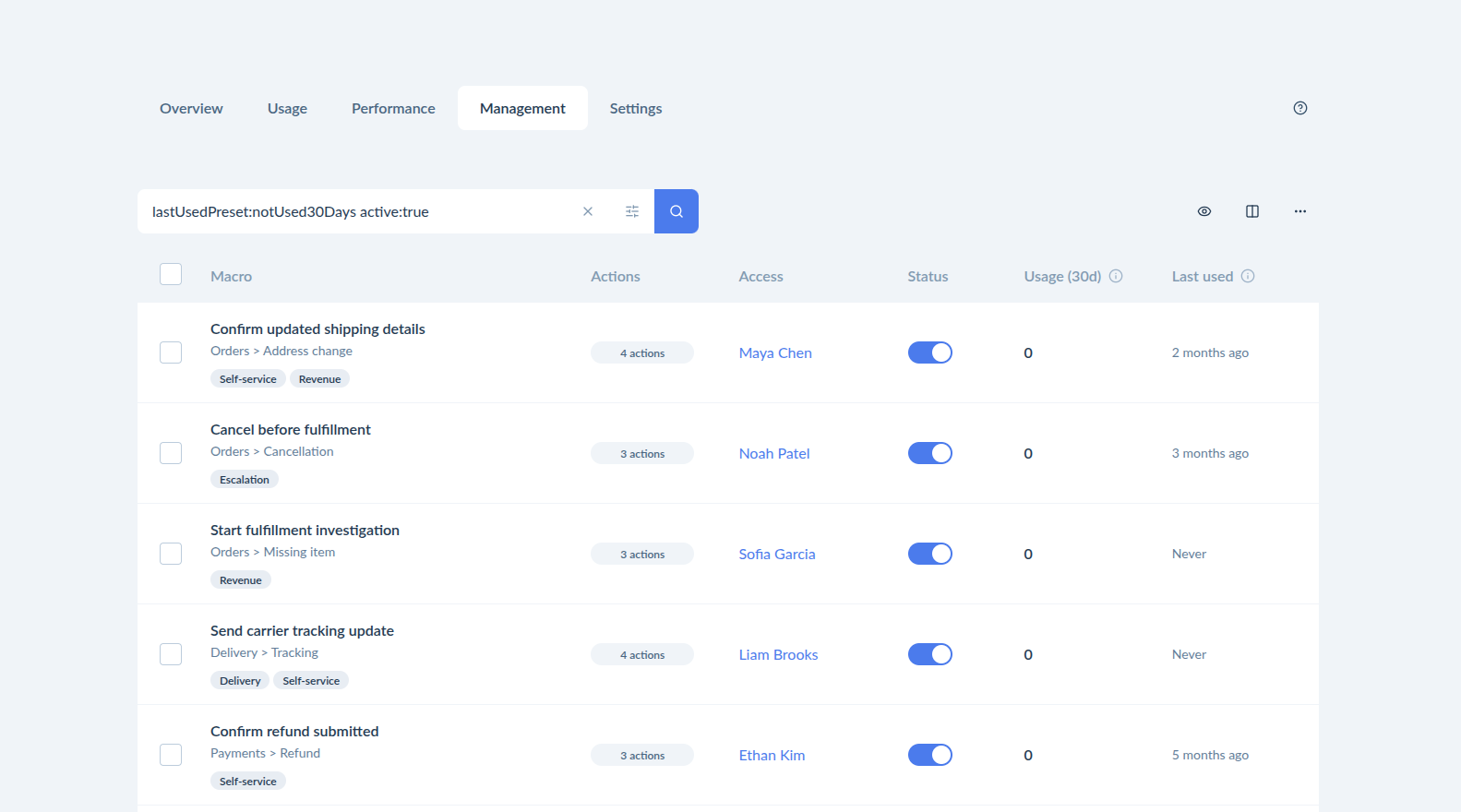This screenshot has width=1461, height=812.
Task: Click the Access column header
Action: [x=760, y=276]
